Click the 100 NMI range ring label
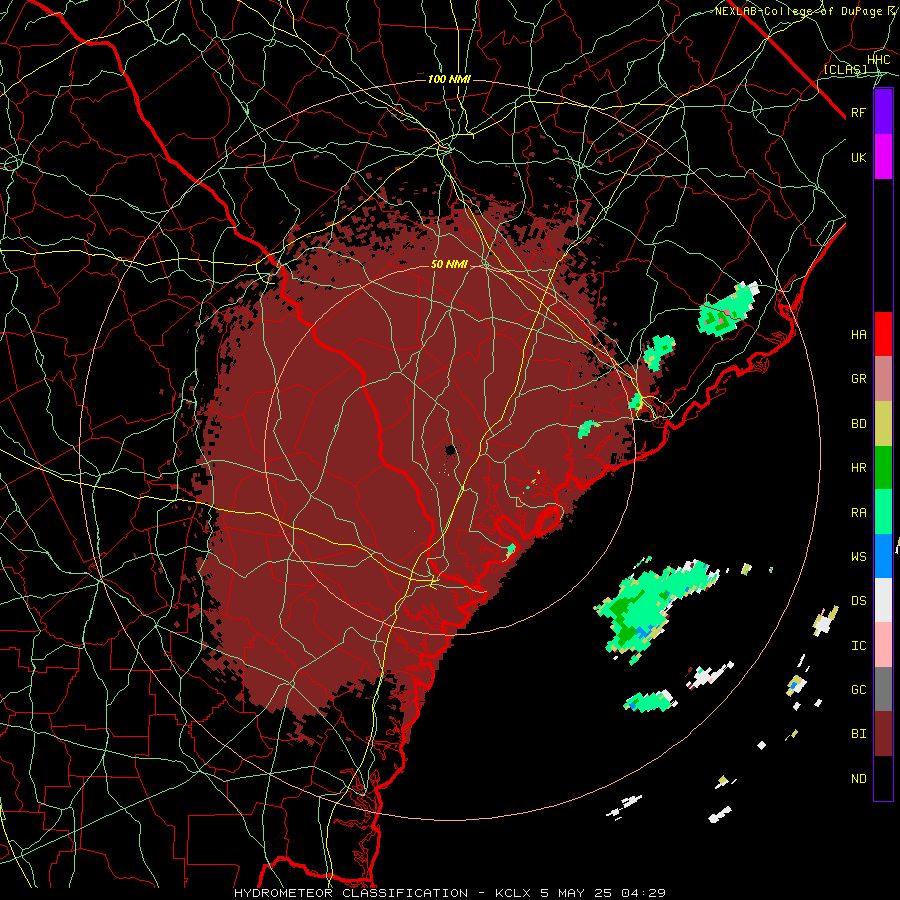900x900 pixels. click(449, 79)
